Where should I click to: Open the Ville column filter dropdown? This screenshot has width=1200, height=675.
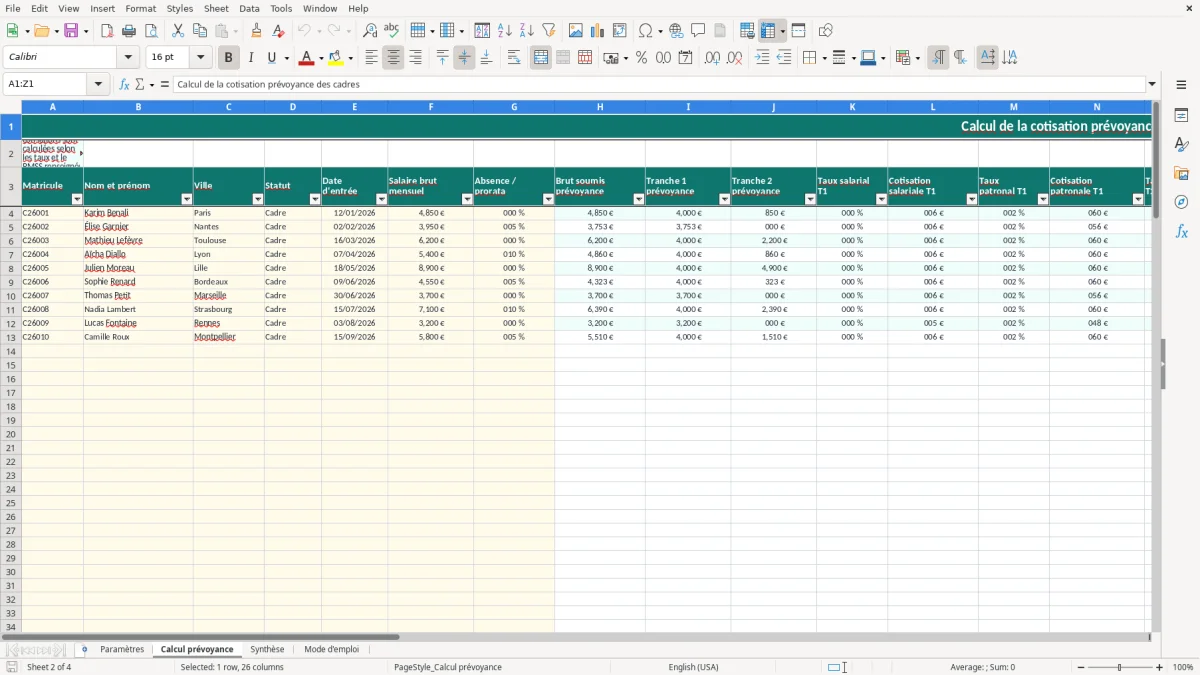point(257,199)
